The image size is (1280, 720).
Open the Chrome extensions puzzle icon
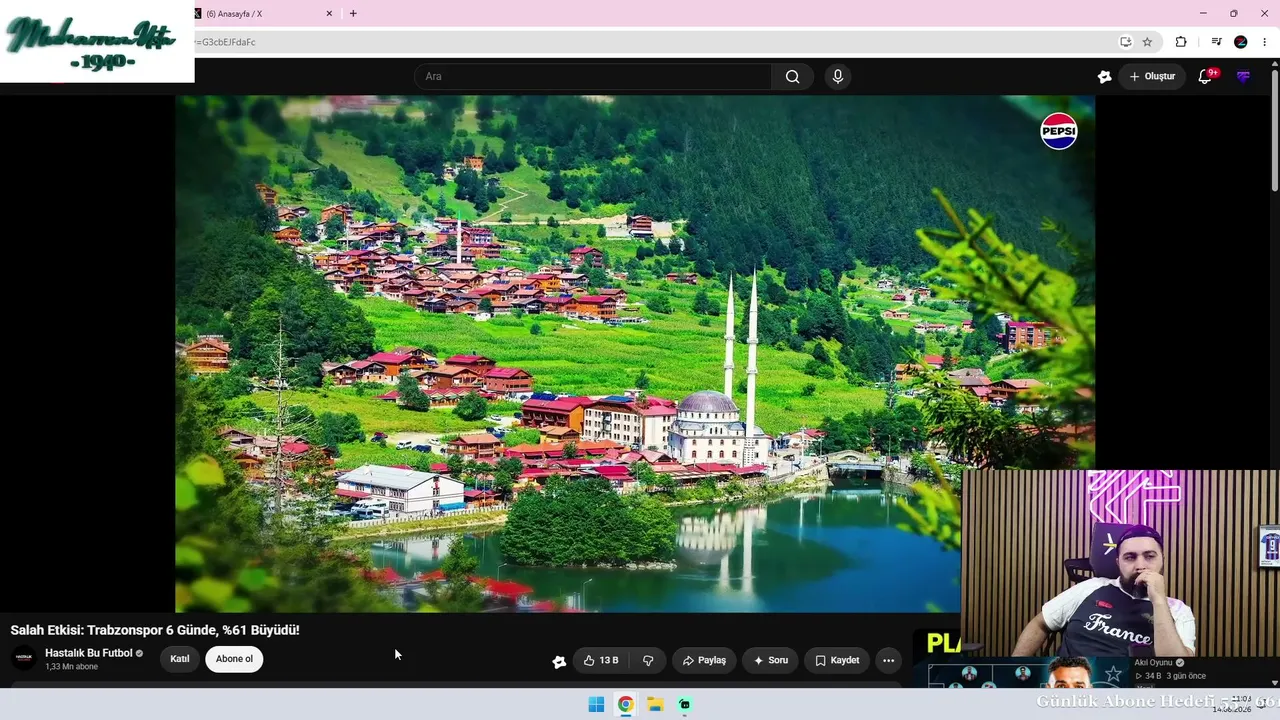(1181, 42)
